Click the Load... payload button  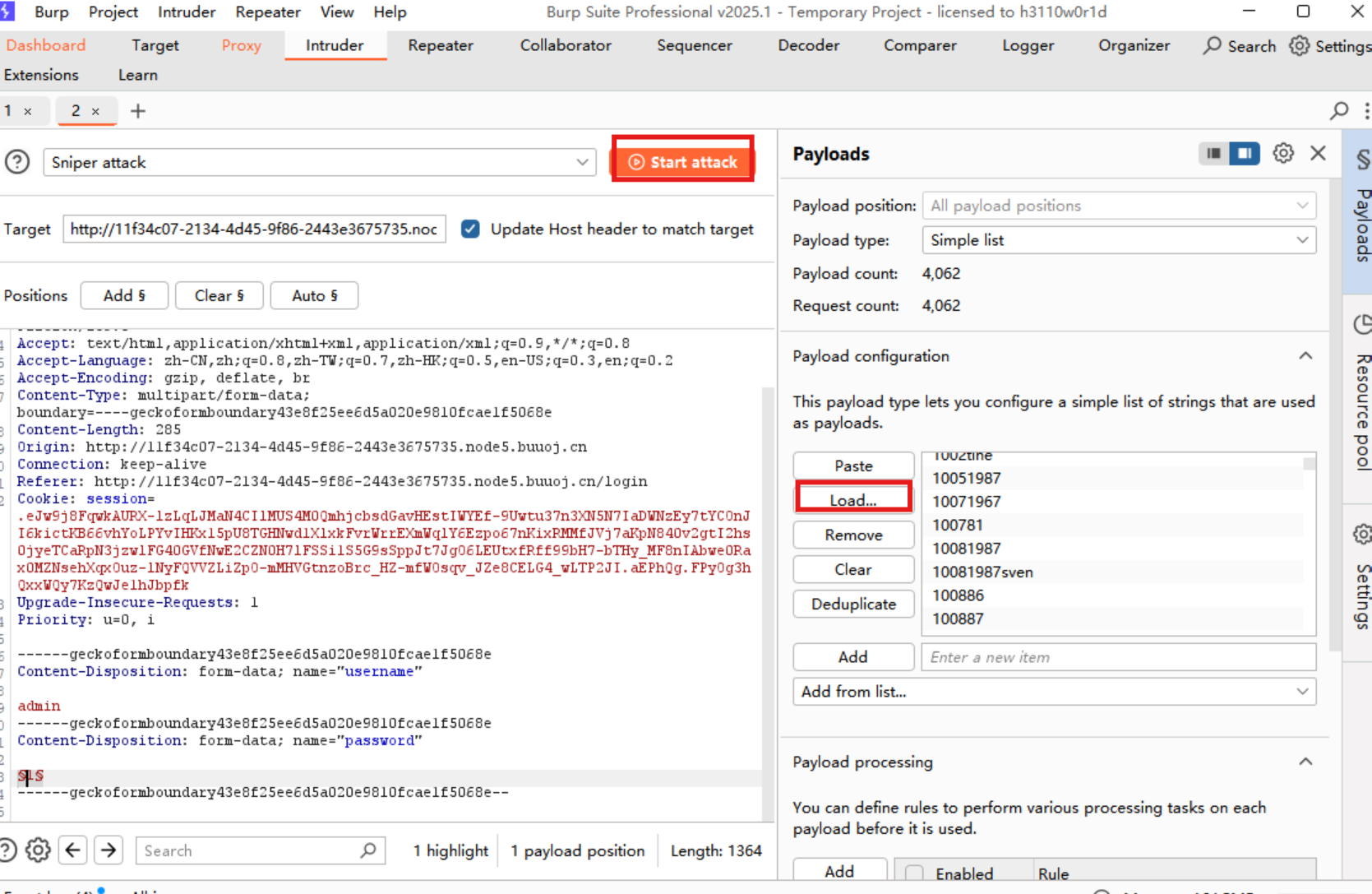click(853, 500)
